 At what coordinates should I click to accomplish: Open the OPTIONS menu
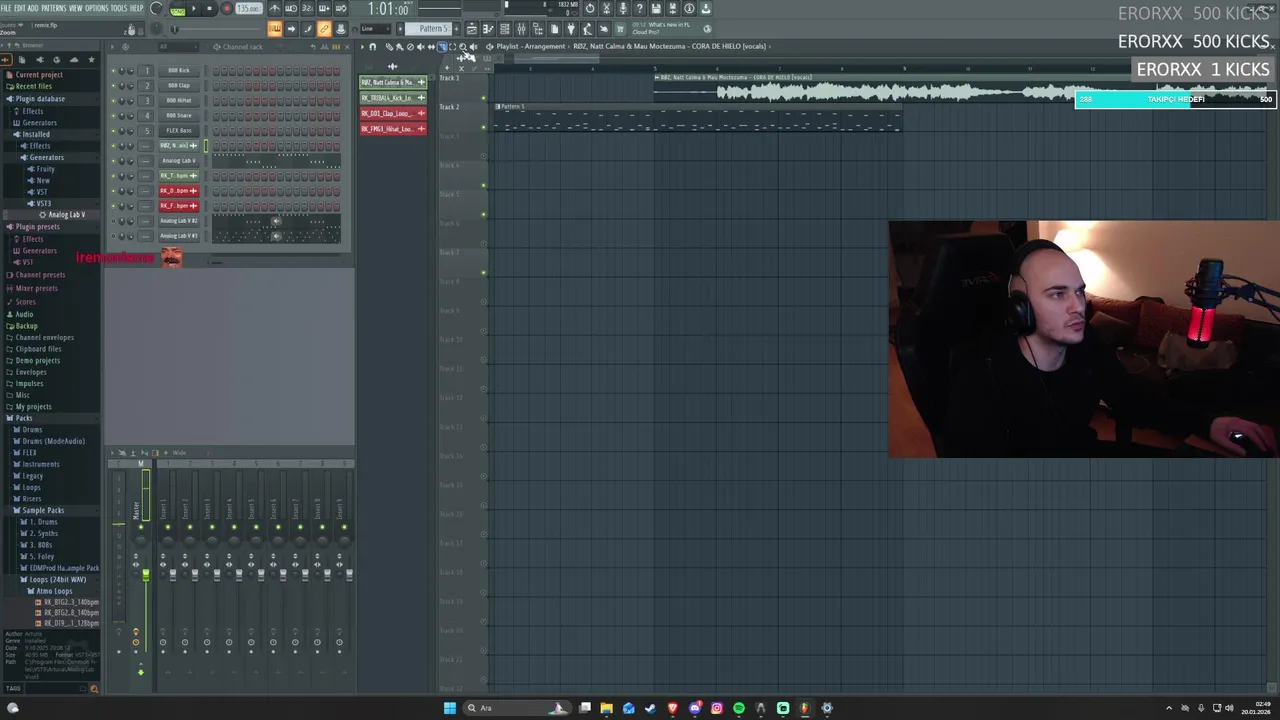point(97,8)
